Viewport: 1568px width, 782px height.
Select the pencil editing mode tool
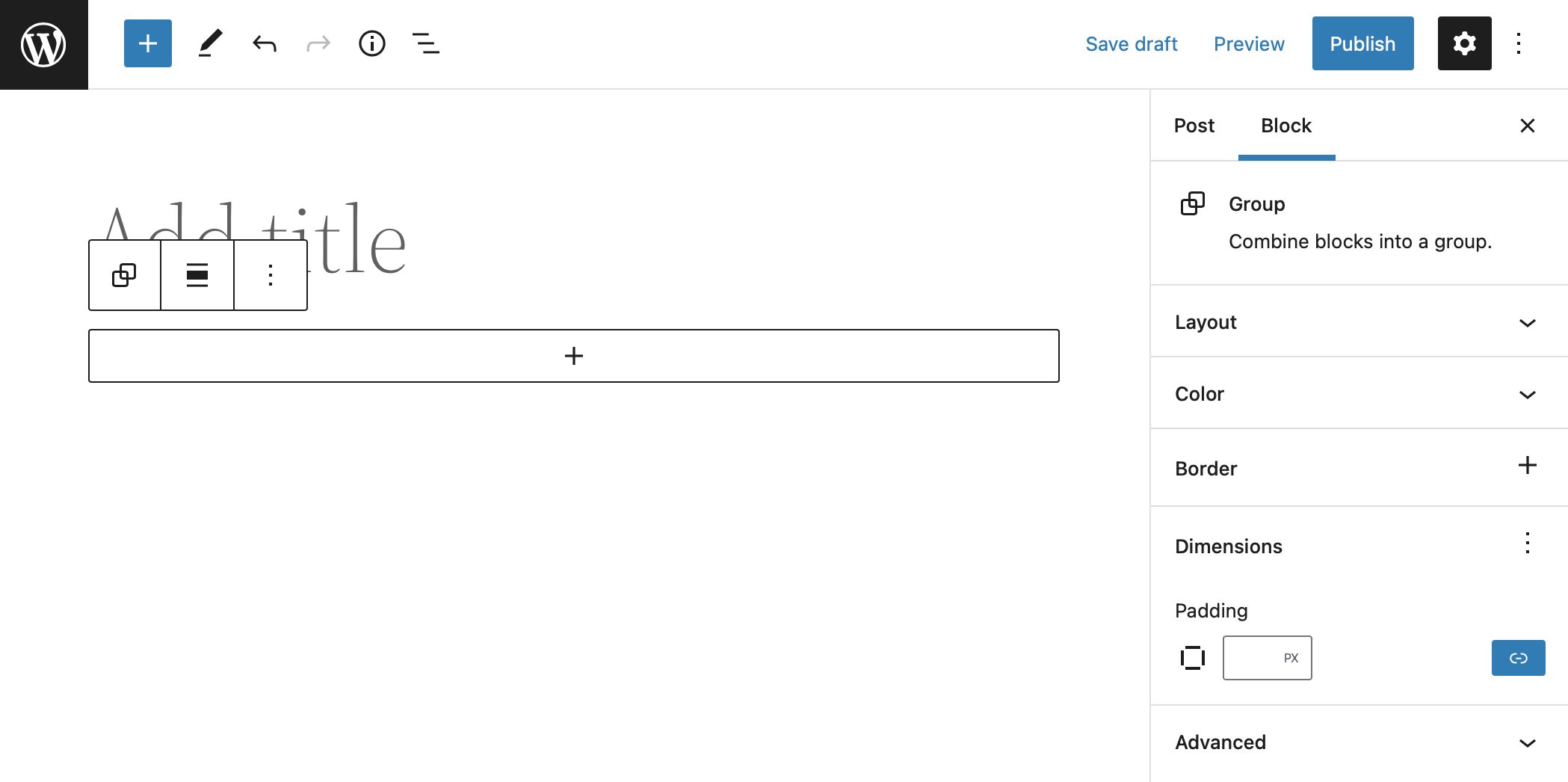210,43
